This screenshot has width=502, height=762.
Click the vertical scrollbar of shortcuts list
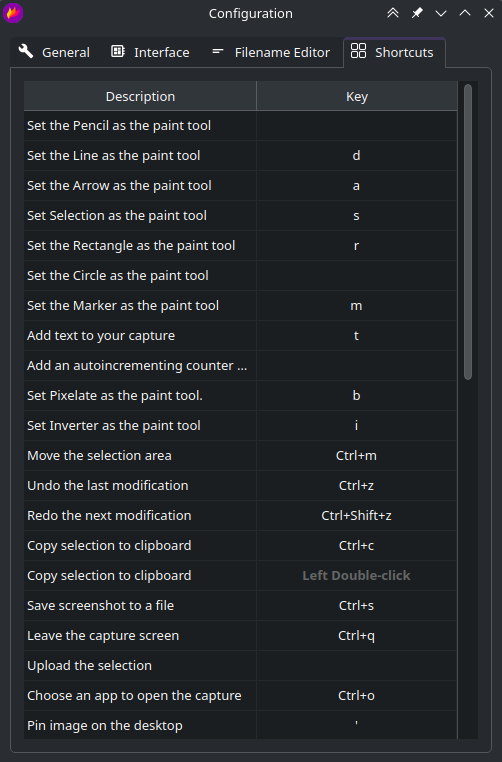pos(468,232)
